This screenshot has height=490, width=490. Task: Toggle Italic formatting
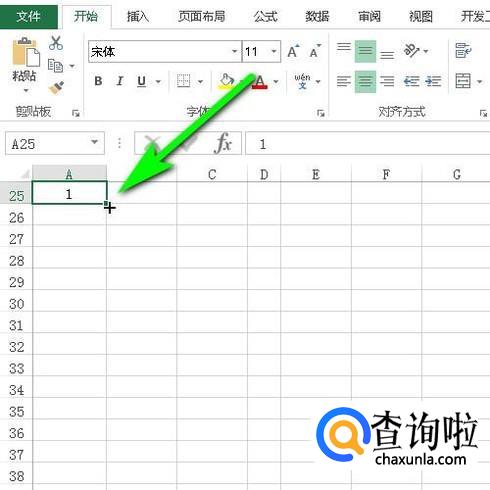point(120,81)
